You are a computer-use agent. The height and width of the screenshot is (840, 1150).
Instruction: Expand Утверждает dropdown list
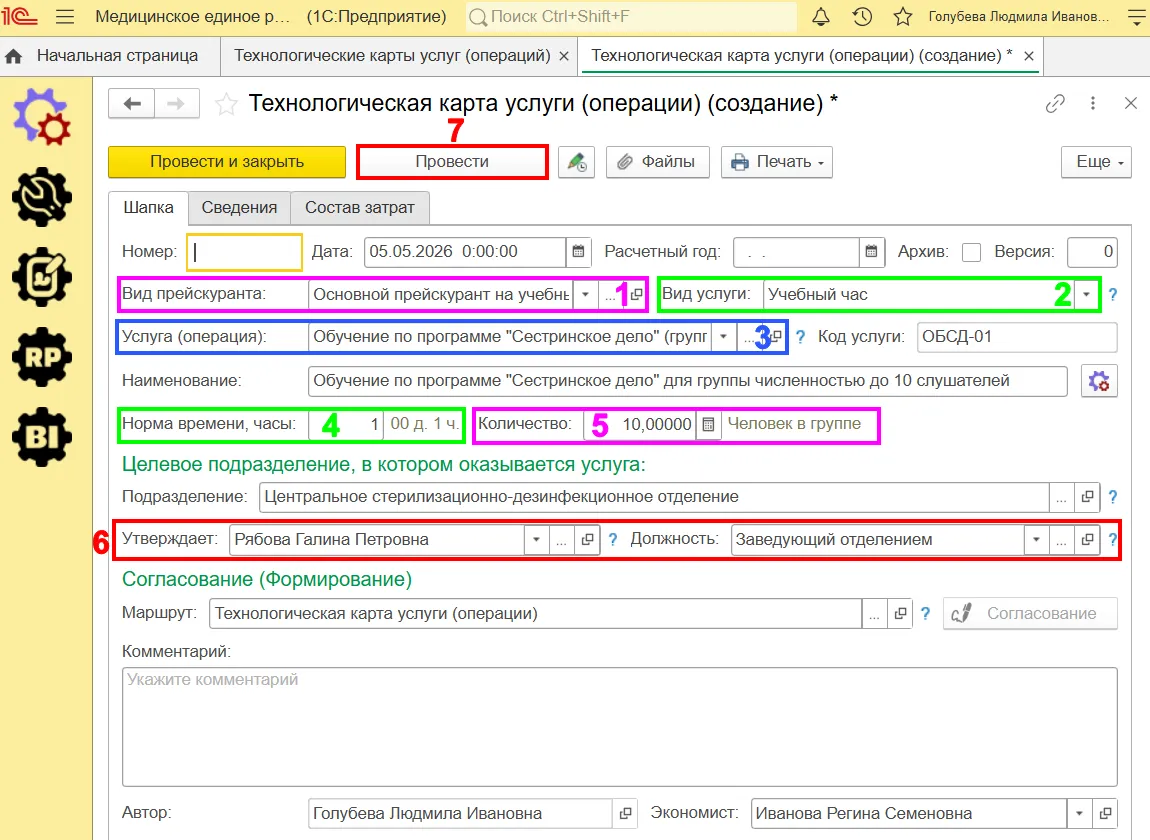click(x=536, y=539)
